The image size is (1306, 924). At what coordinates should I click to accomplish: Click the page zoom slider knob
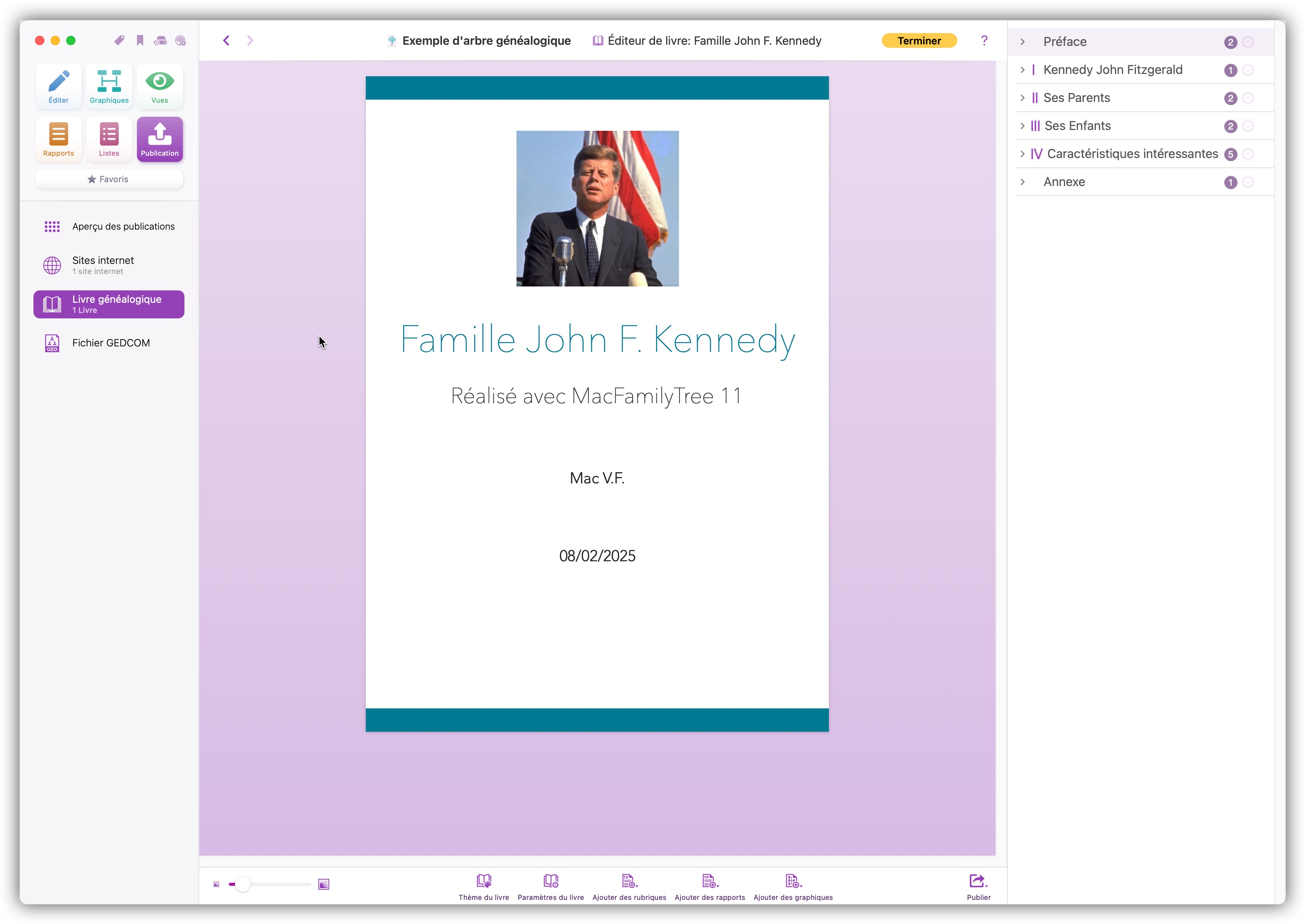coord(243,884)
